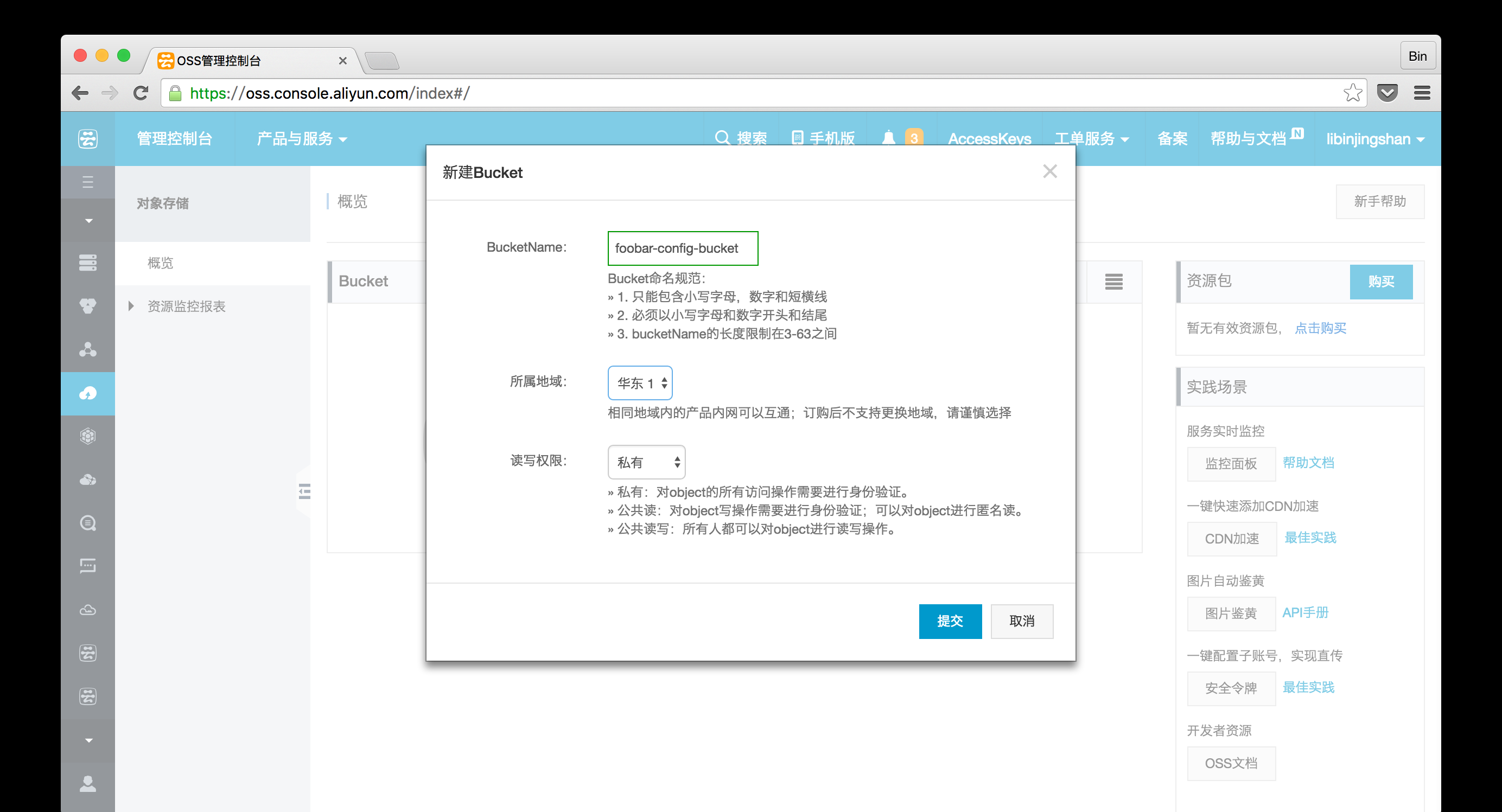
Task: Open the user account icon in sidebar
Action: pyautogui.click(x=88, y=784)
